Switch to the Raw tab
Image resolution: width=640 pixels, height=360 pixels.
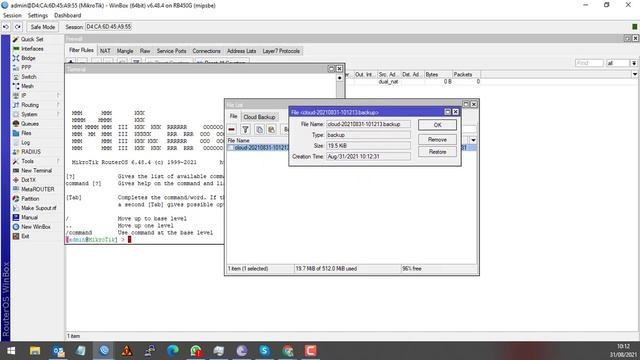tap(145, 51)
